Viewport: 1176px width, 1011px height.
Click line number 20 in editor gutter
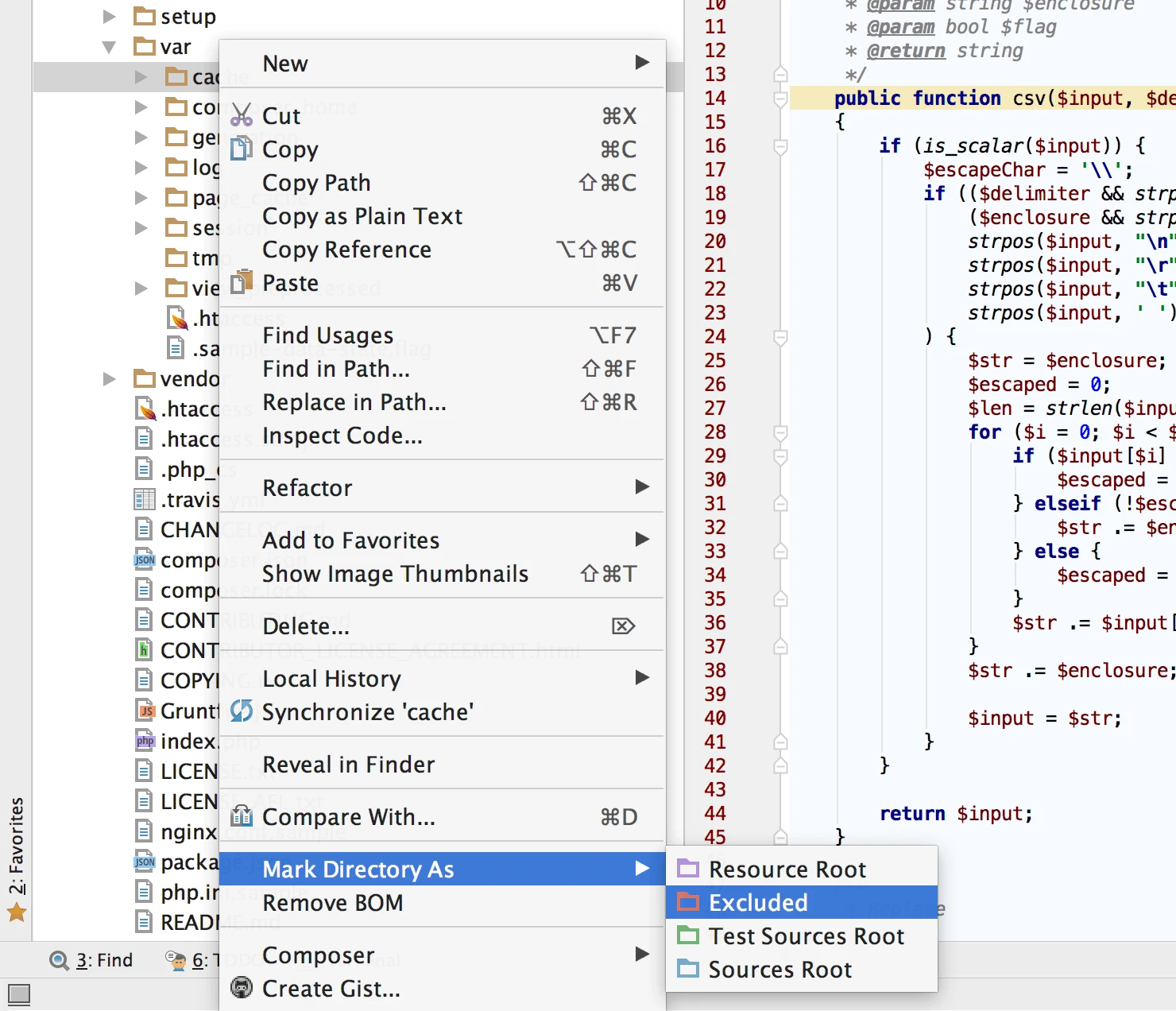(714, 241)
